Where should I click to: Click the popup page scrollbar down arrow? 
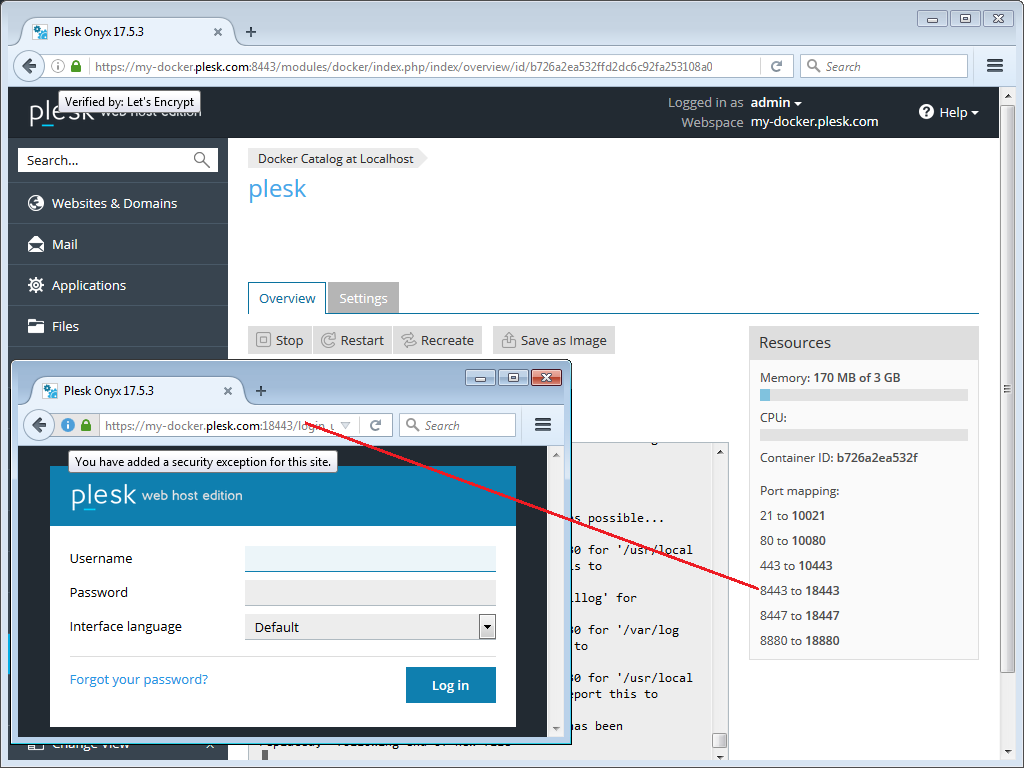pyautogui.click(x=556, y=728)
